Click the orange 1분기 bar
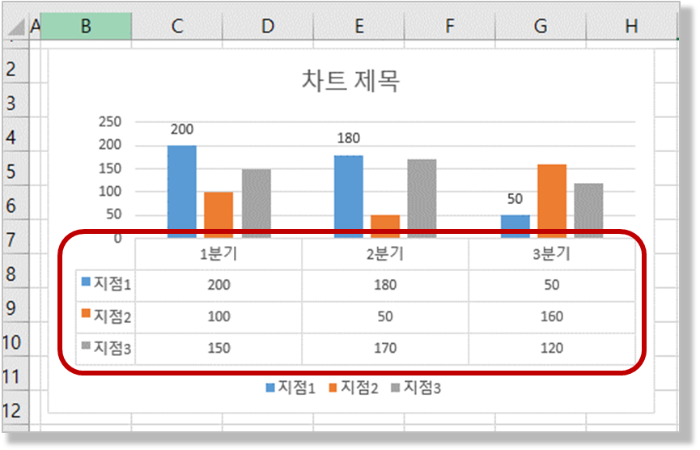The width and height of the screenshot is (700, 450). (219, 214)
